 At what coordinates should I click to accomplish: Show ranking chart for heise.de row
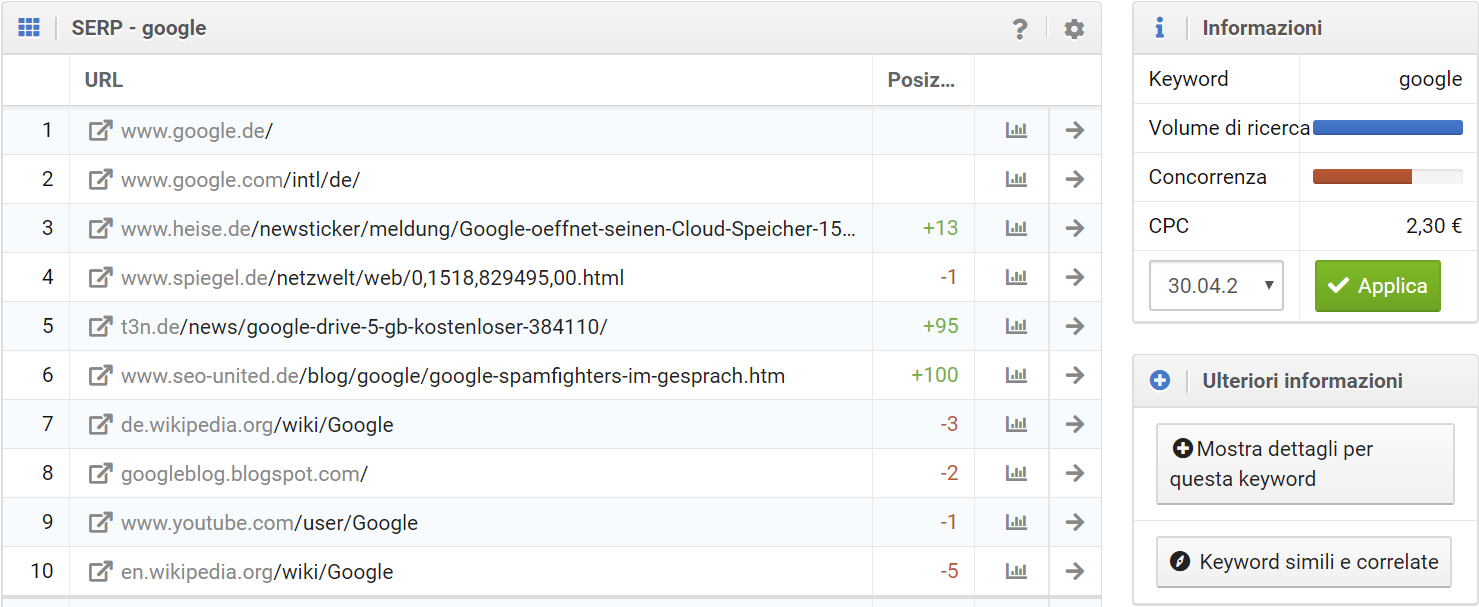point(1016,228)
